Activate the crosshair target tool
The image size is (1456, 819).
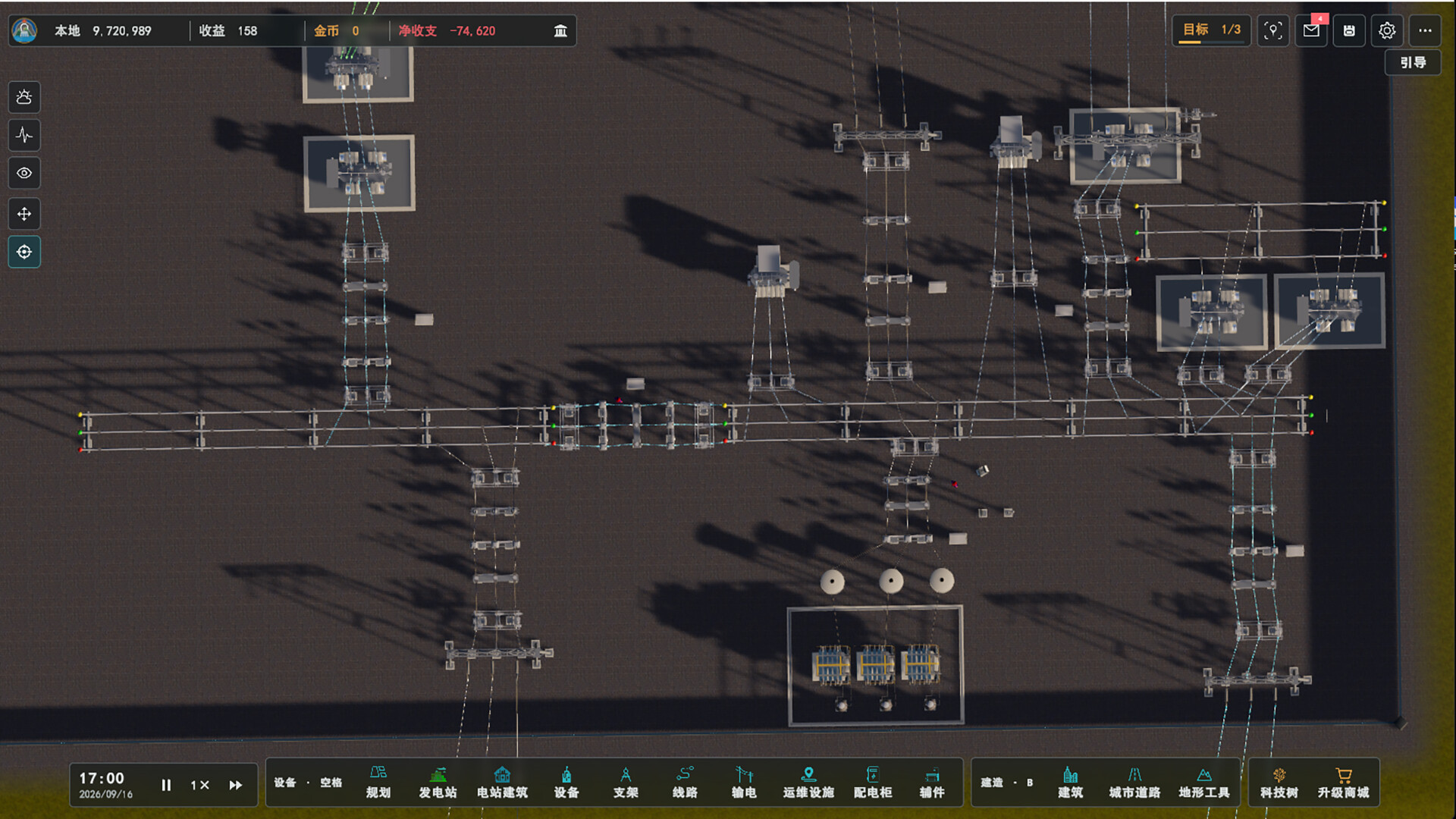[24, 252]
